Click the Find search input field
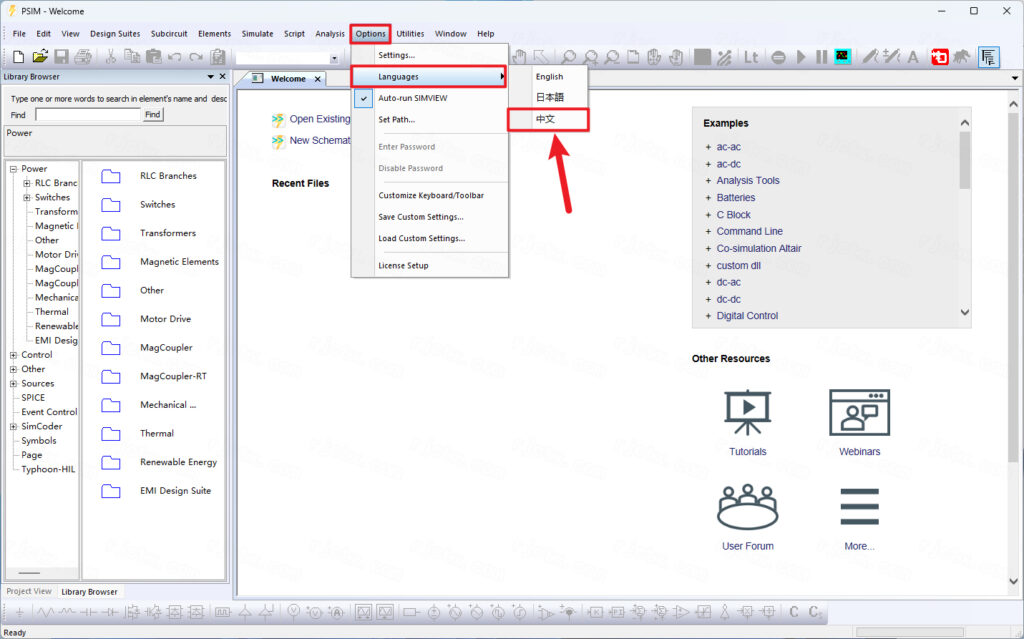The width and height of the screenshot is (1024, 639). tap(87, 115)
